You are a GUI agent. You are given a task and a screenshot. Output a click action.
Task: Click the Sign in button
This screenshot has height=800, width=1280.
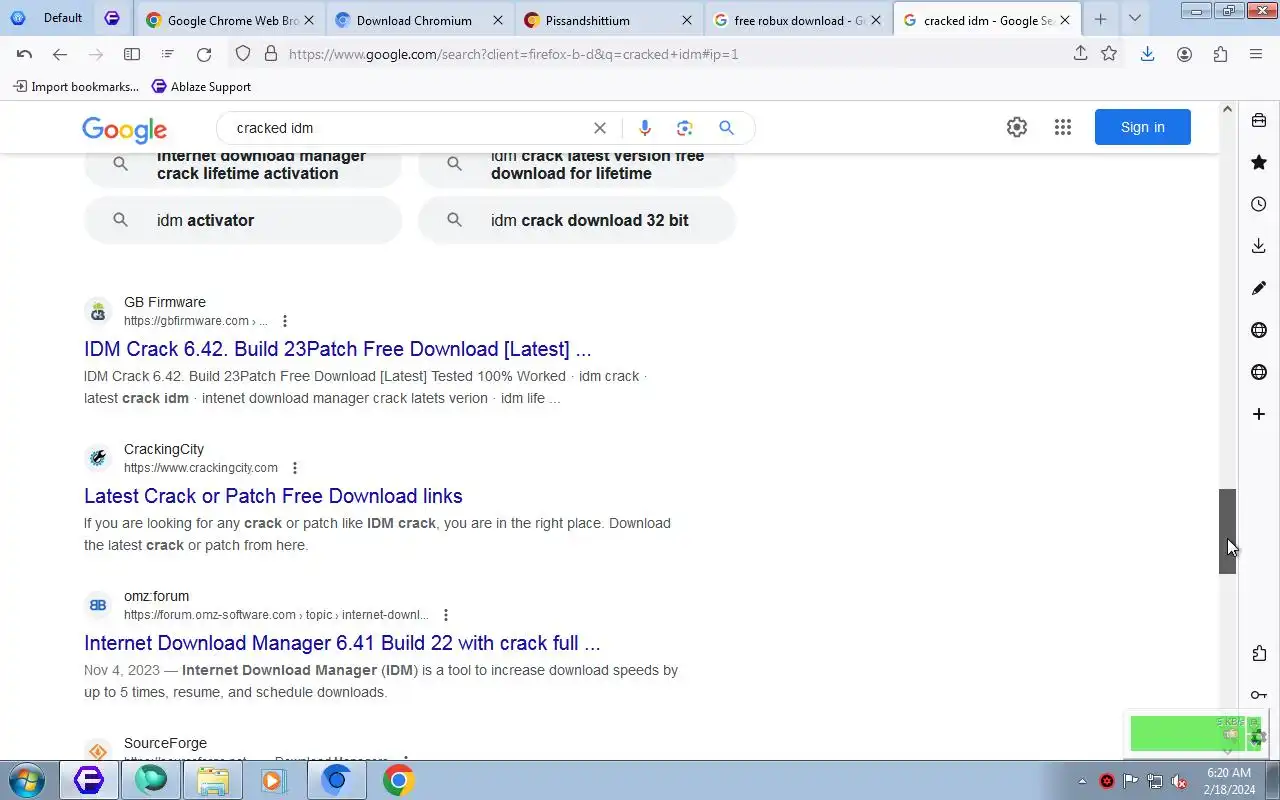(x=1143, y=127)
